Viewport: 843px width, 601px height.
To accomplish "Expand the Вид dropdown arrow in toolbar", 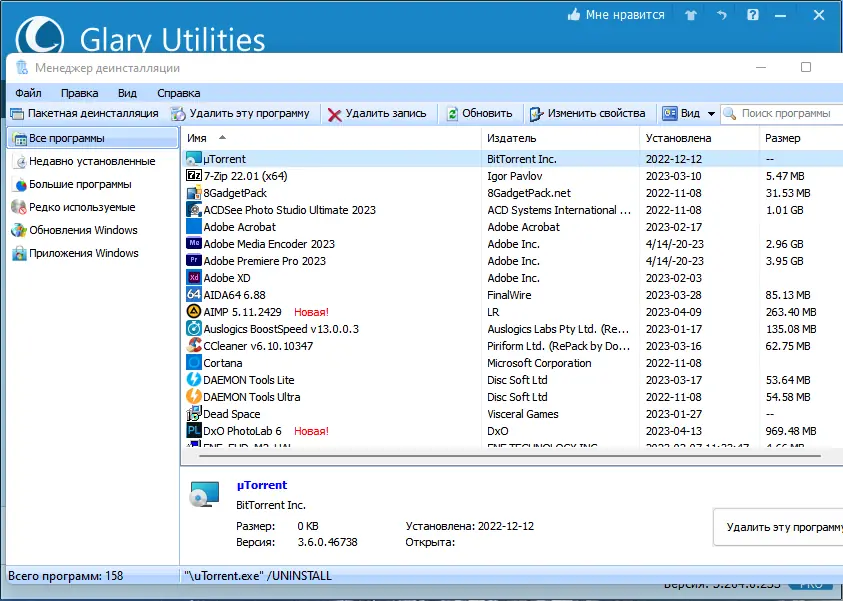I will [x=711, y=114].
